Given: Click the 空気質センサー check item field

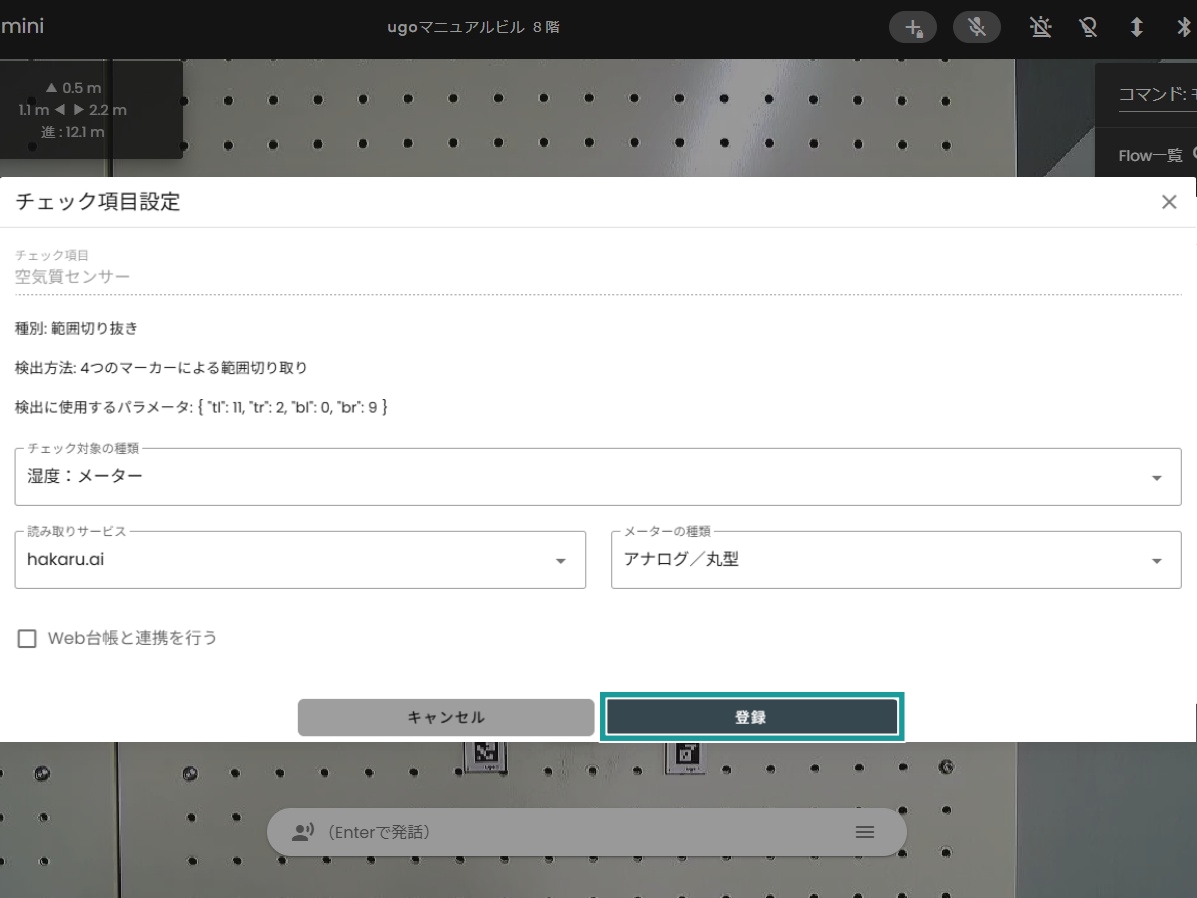Looking at the screenshot, I should pyautogui.click(x=598, y=276).
